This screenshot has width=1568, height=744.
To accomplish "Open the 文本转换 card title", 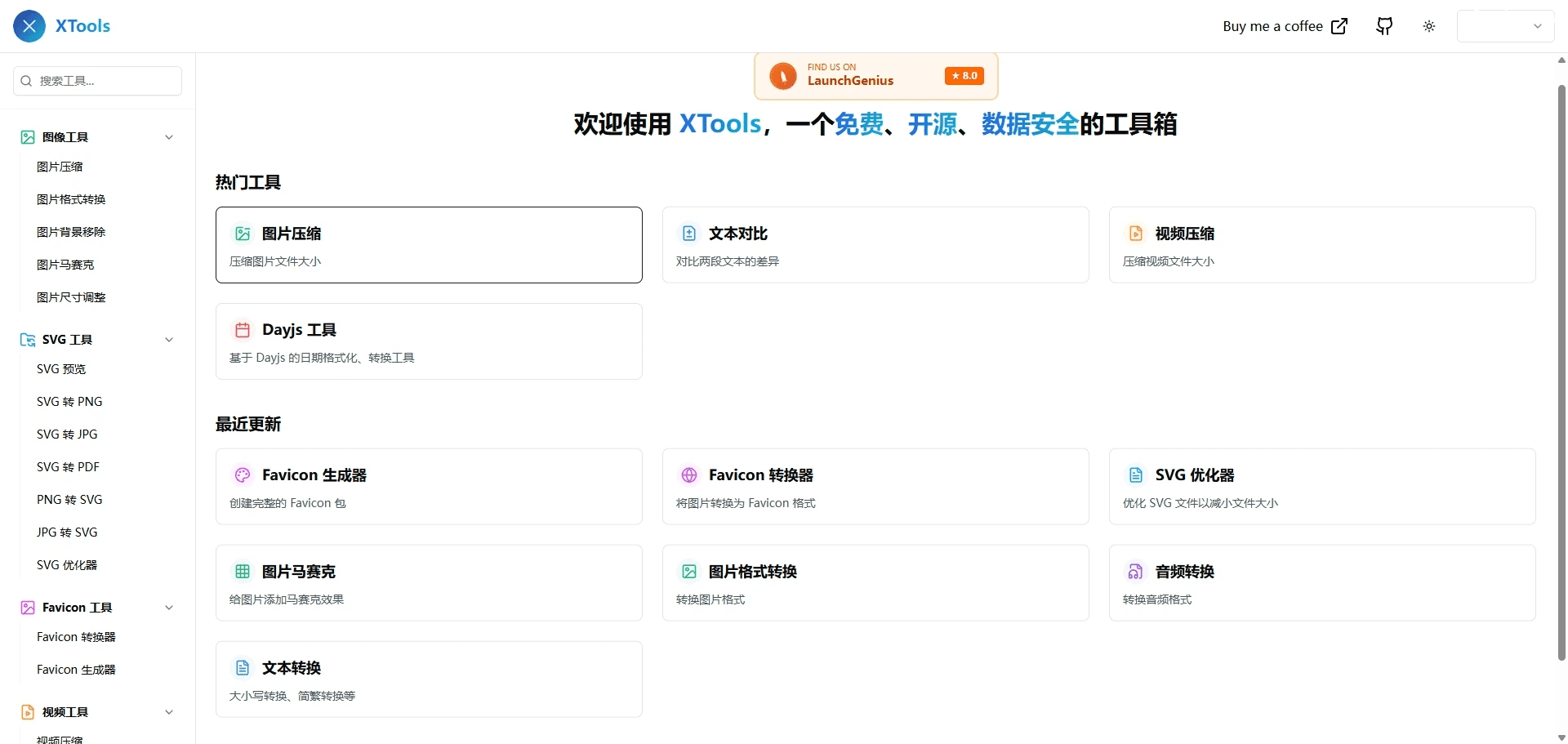I will (292, 668).
